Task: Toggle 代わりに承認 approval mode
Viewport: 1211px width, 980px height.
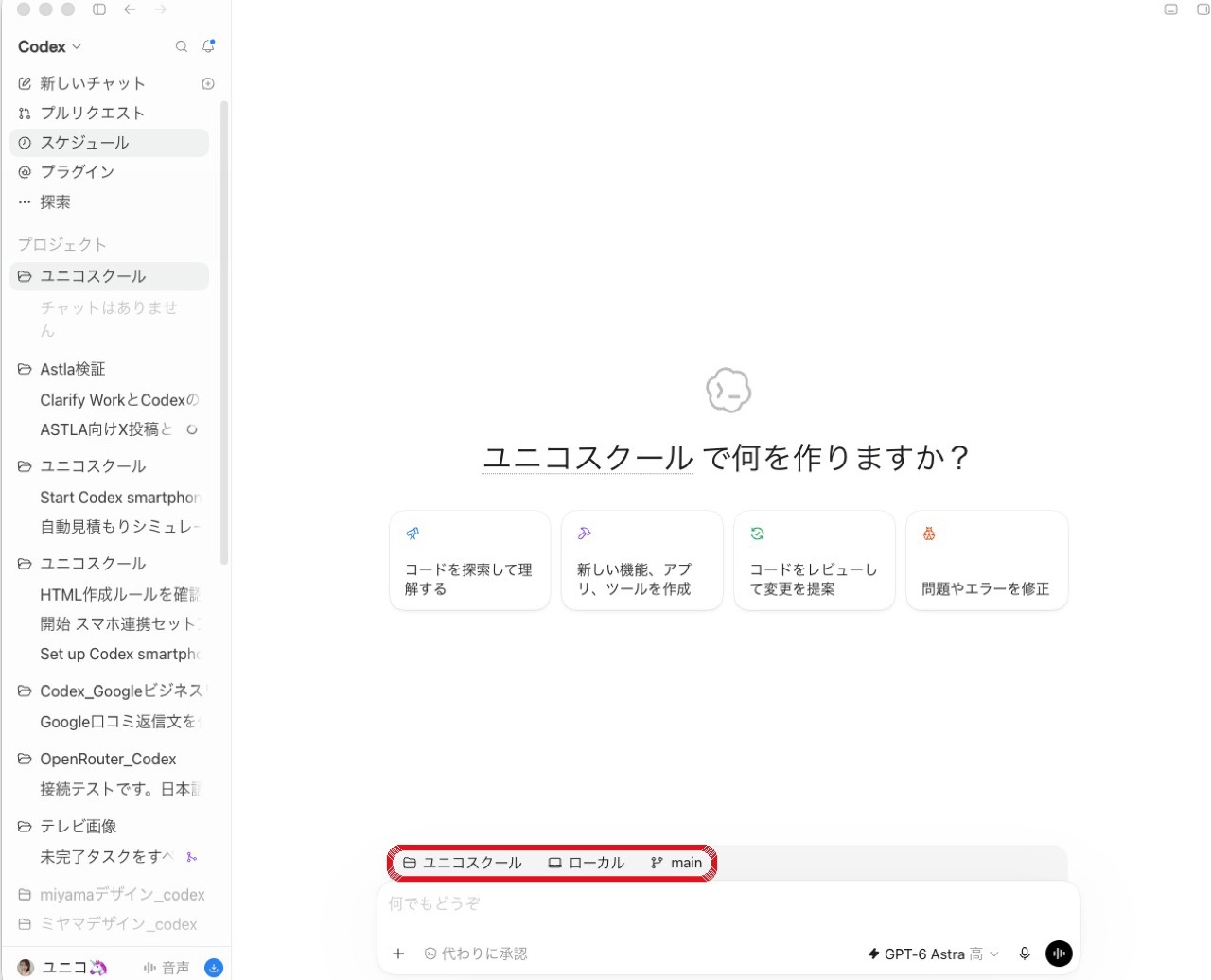Action: point(476,954)
